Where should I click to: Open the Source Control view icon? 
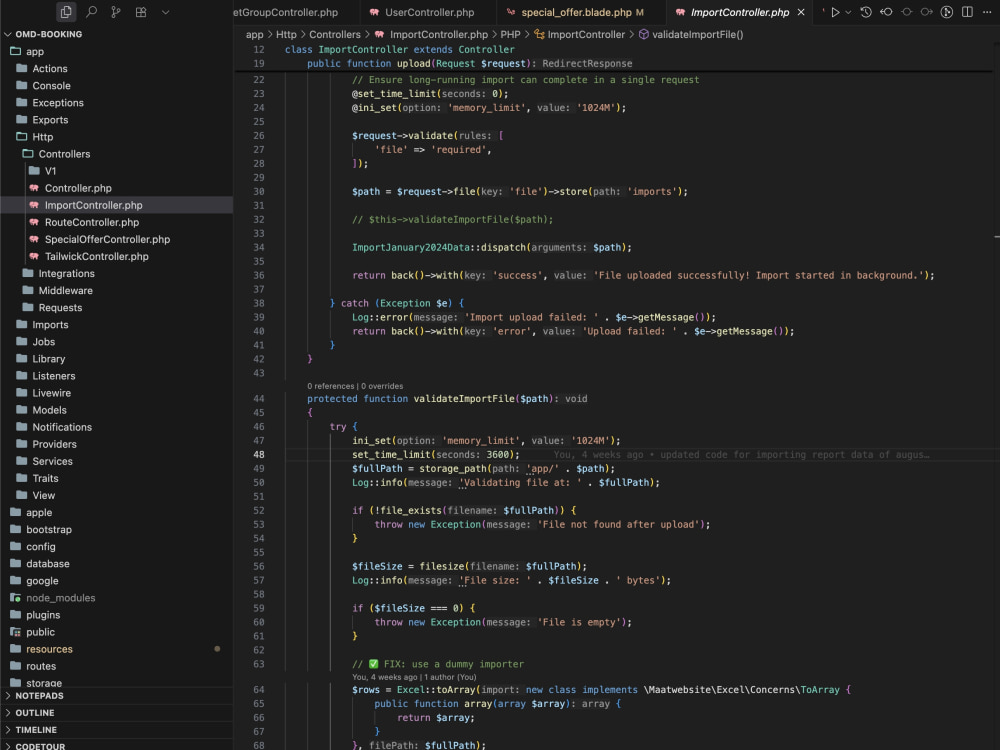pyautogui.click(x=116, y=11)
